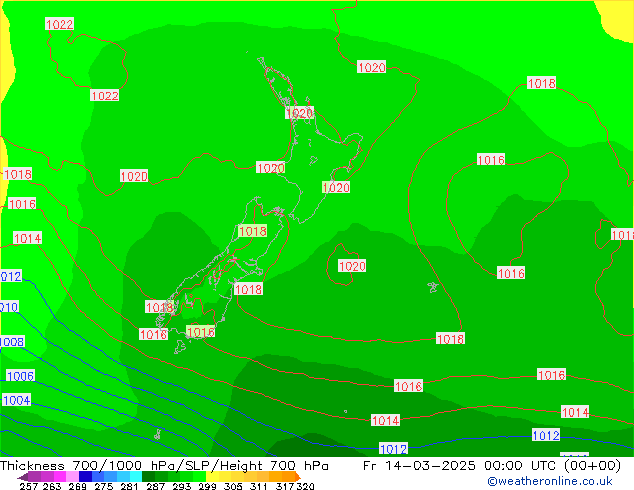Click the legend value 287

point(155,486)
